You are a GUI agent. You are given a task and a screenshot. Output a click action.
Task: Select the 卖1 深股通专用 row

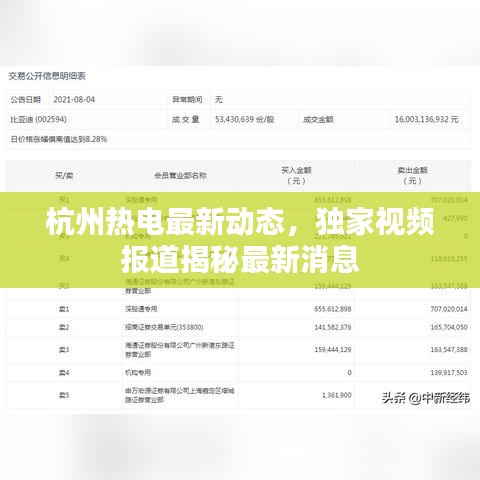pos(239,309)
